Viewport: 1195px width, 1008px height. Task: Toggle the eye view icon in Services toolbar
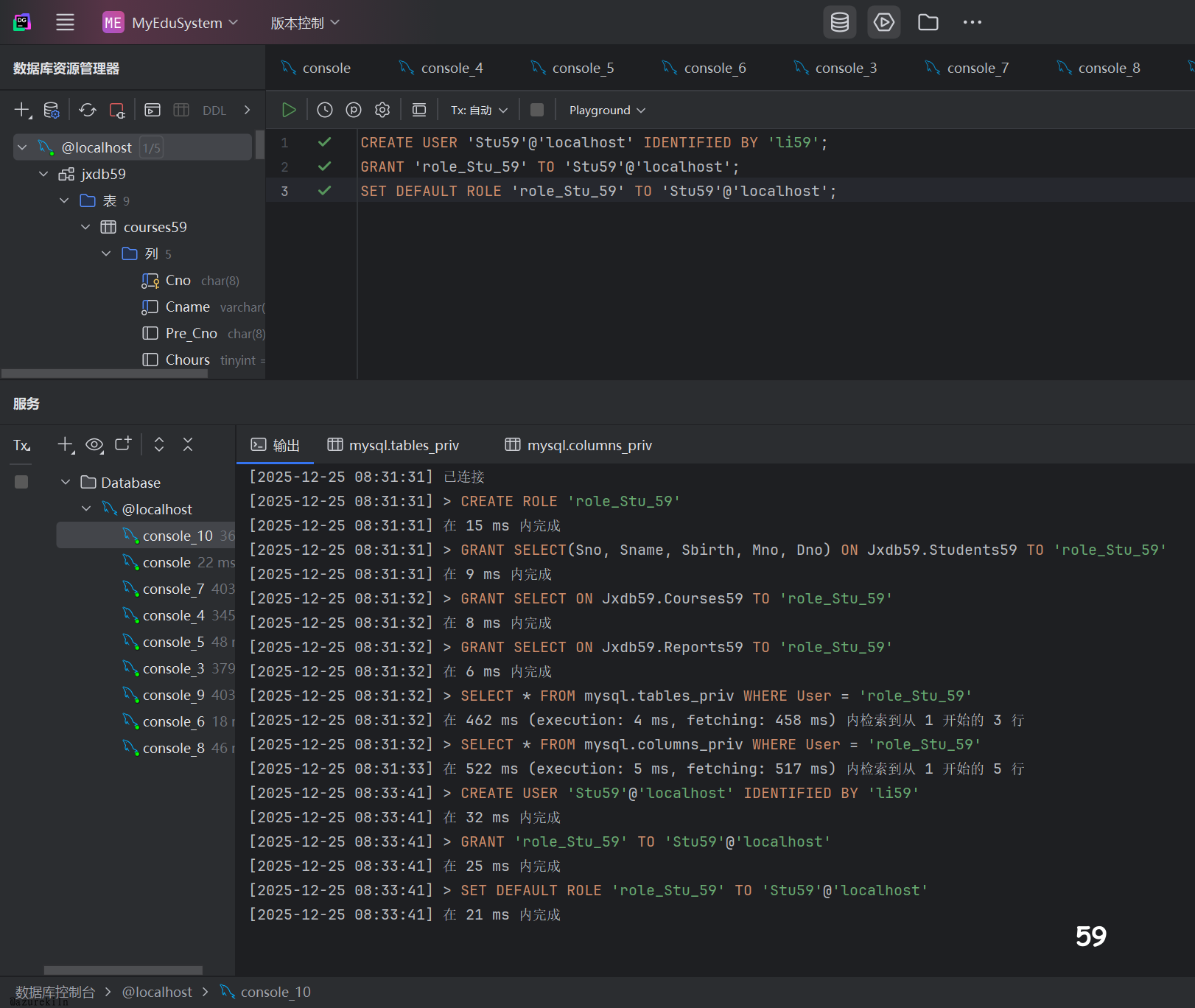(x=94, y=444)
